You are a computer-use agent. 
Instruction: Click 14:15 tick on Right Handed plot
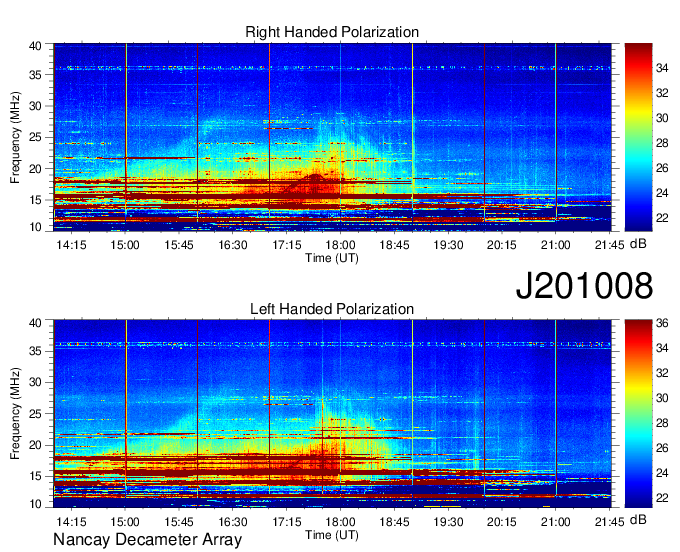click(x=71, y=245)
